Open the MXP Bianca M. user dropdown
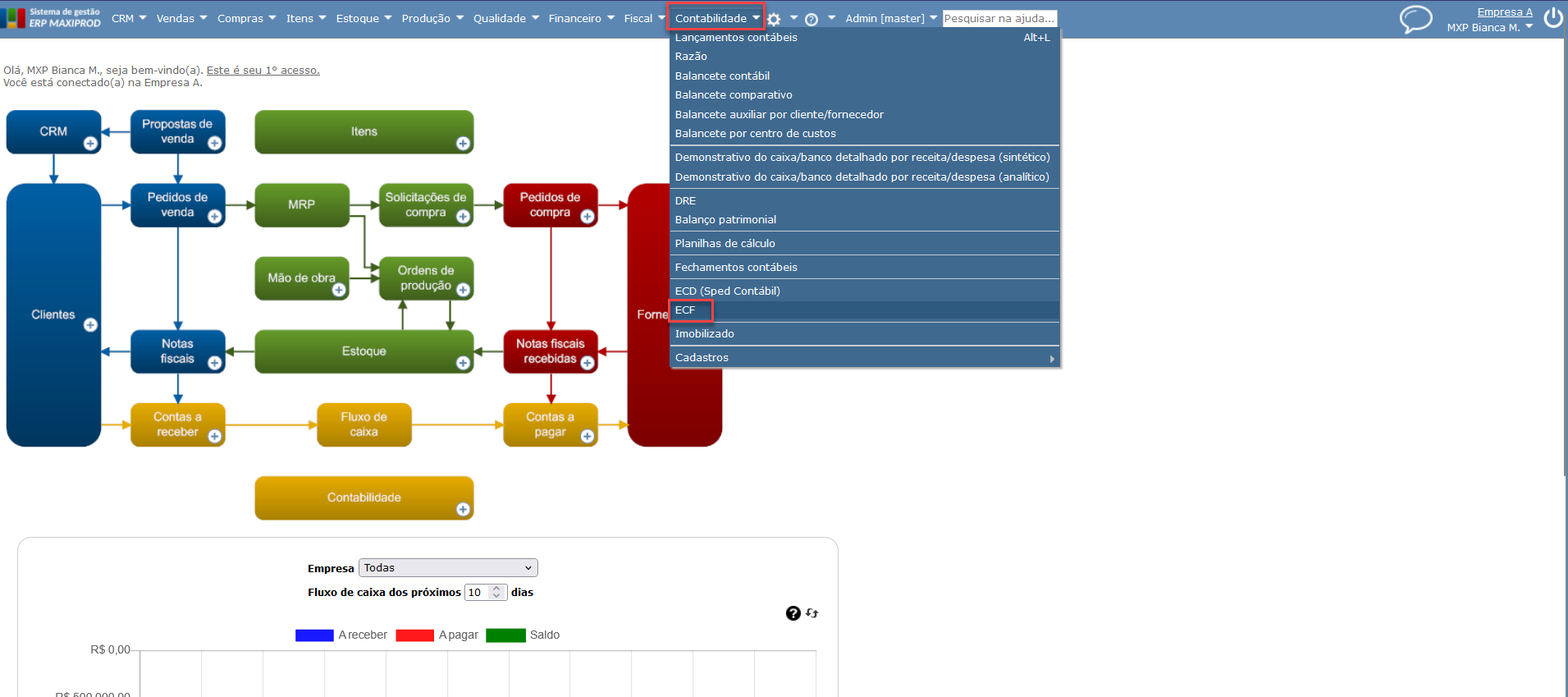 click(x=1490, y=27)
